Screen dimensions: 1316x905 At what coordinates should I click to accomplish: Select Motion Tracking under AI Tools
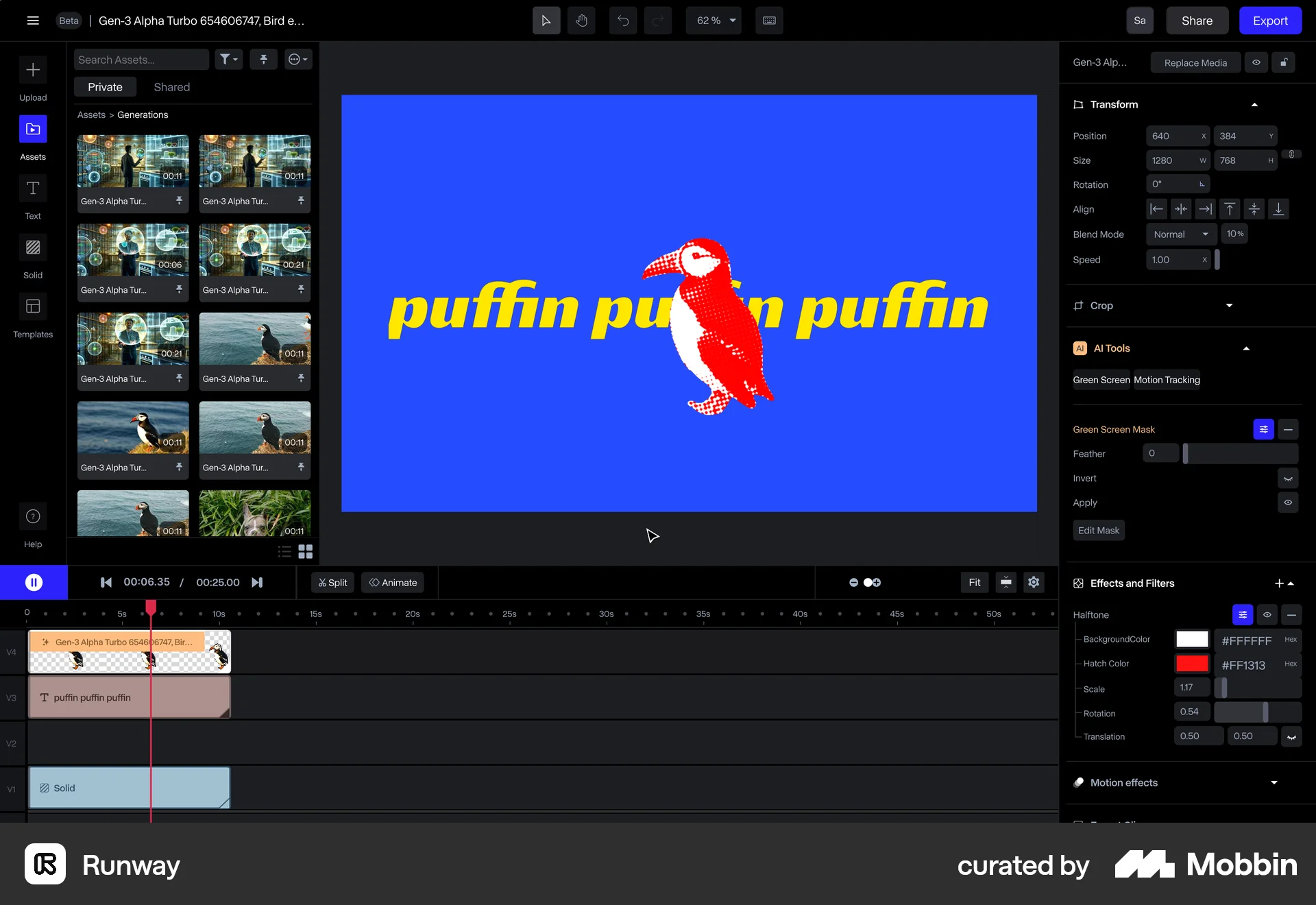[x=1167, y=379]
